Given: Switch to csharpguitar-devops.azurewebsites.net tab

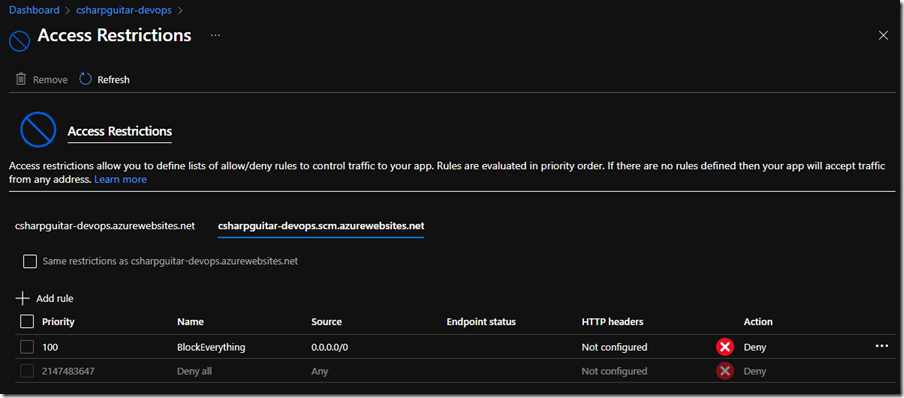Looking at the screenshot, I should pos(105,226).
